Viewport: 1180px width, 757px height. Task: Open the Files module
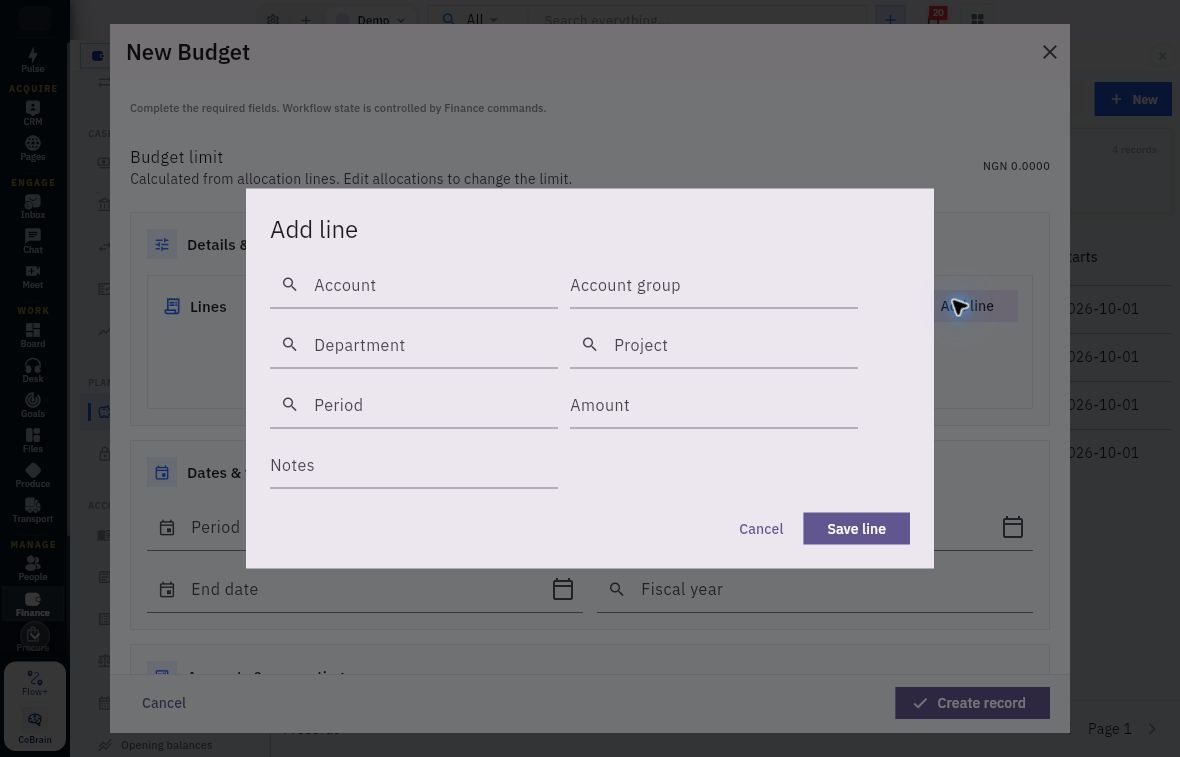click(x=32, y=440)
